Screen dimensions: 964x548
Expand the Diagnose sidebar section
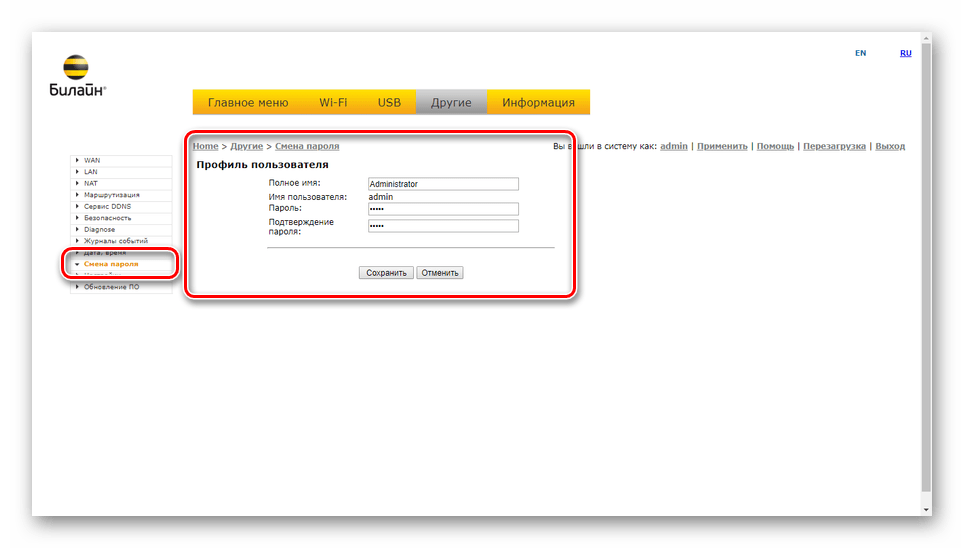(122, 229)
